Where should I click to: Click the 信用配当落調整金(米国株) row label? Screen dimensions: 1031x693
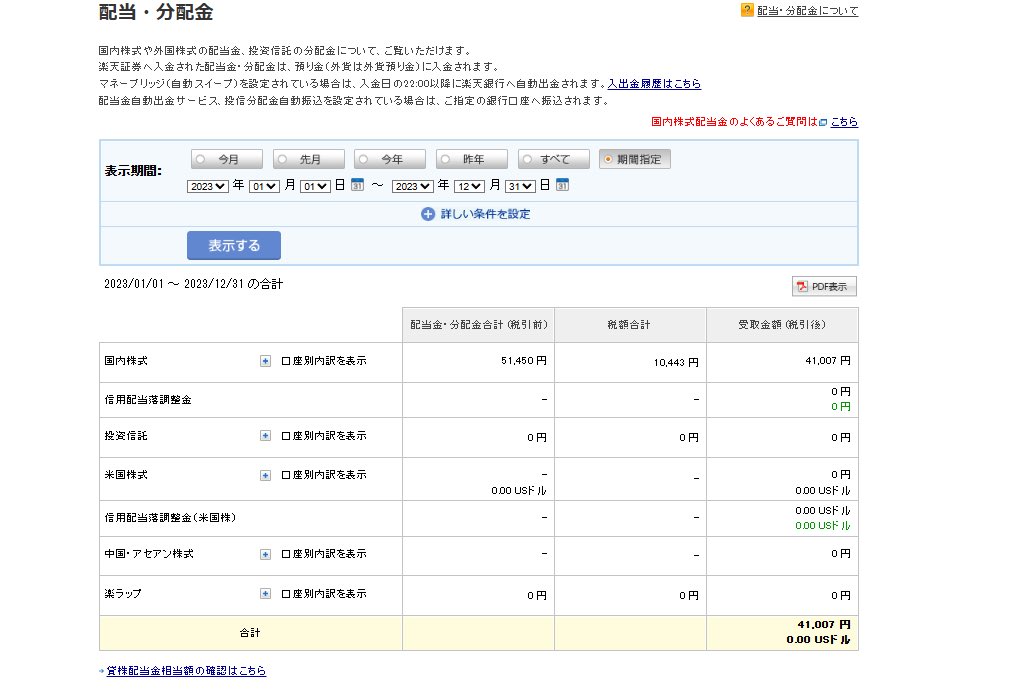(x=170, y=518)
